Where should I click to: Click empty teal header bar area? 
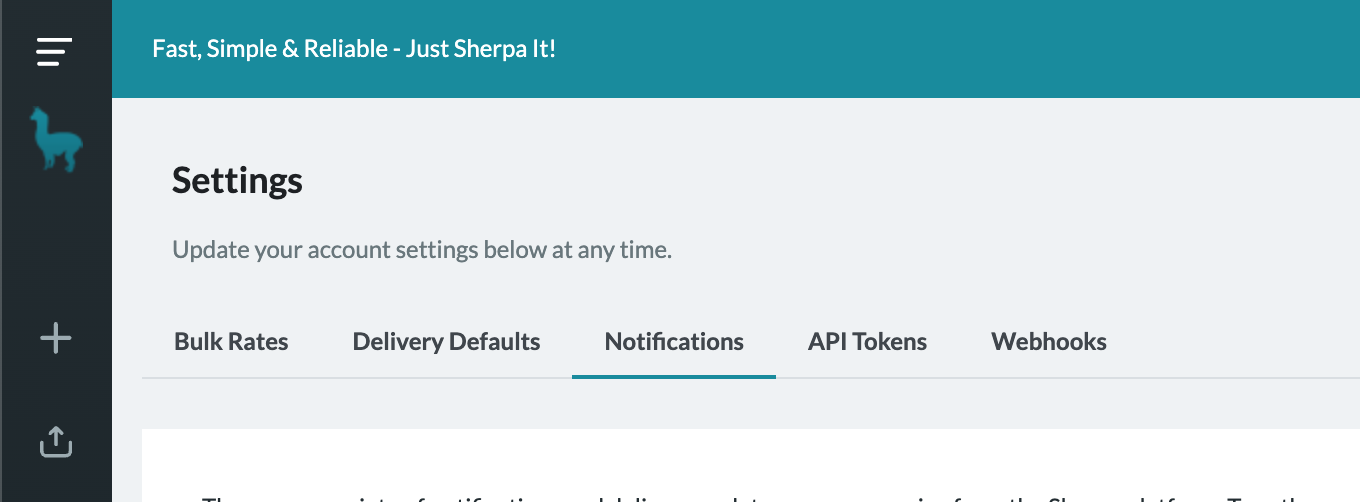(950, 49)
